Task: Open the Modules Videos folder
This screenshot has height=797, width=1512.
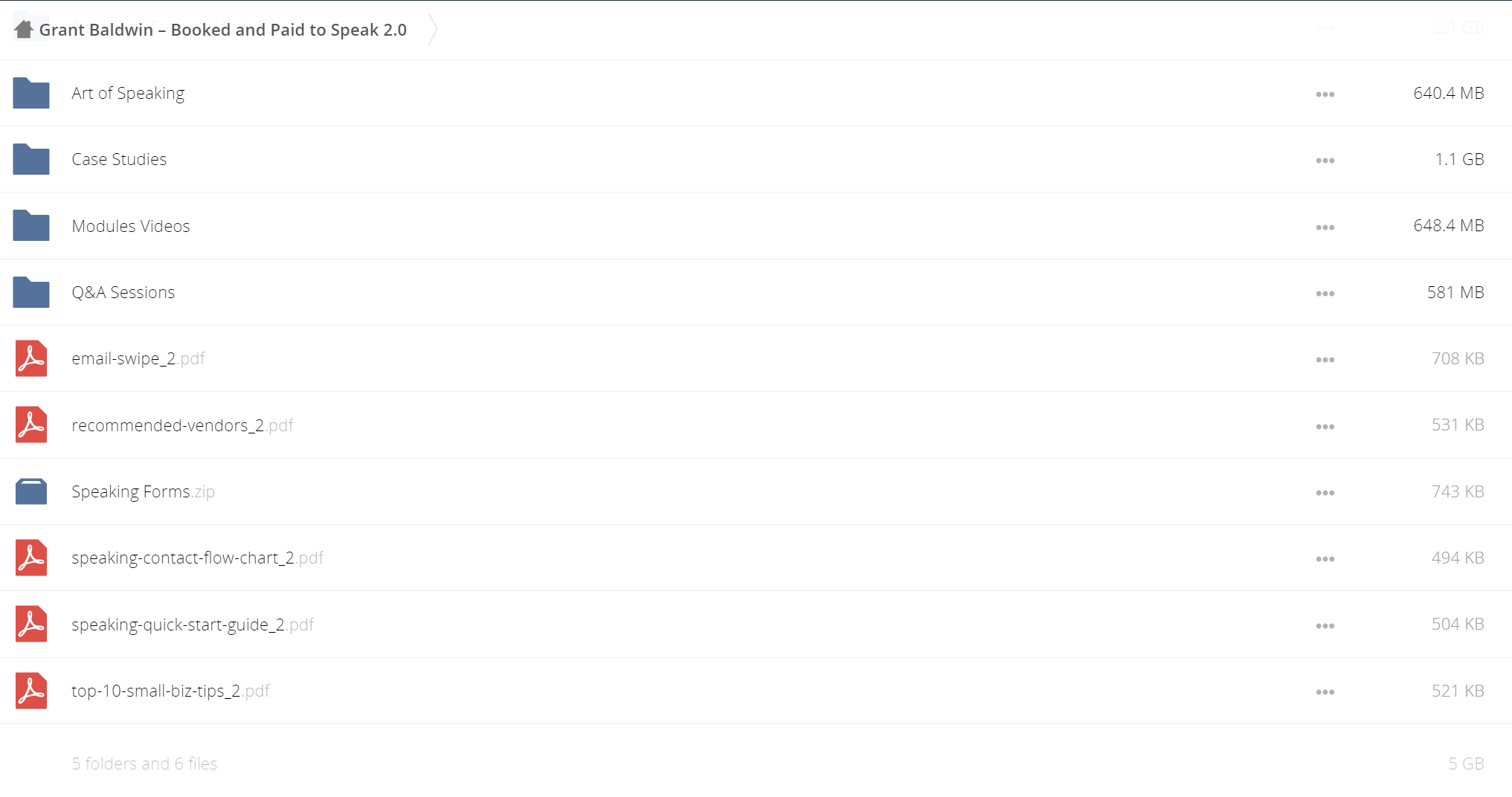Action: [x=131, y=226]
